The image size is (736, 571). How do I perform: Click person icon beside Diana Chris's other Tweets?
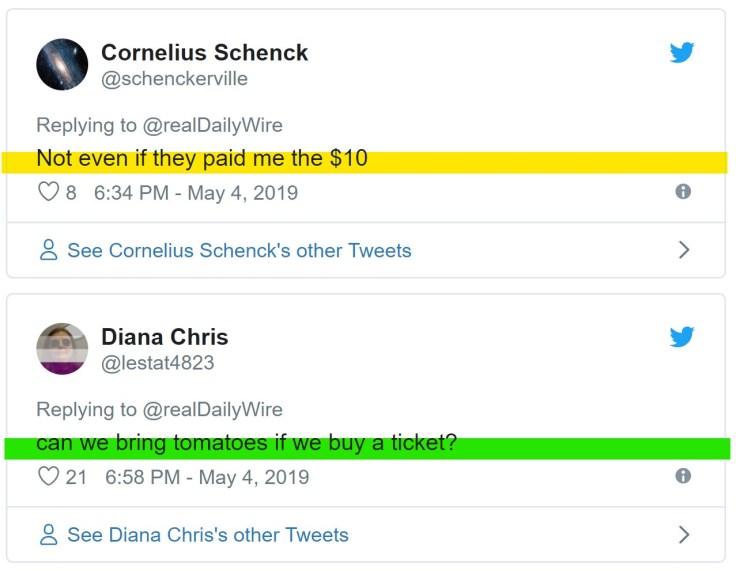click(48, 535)
